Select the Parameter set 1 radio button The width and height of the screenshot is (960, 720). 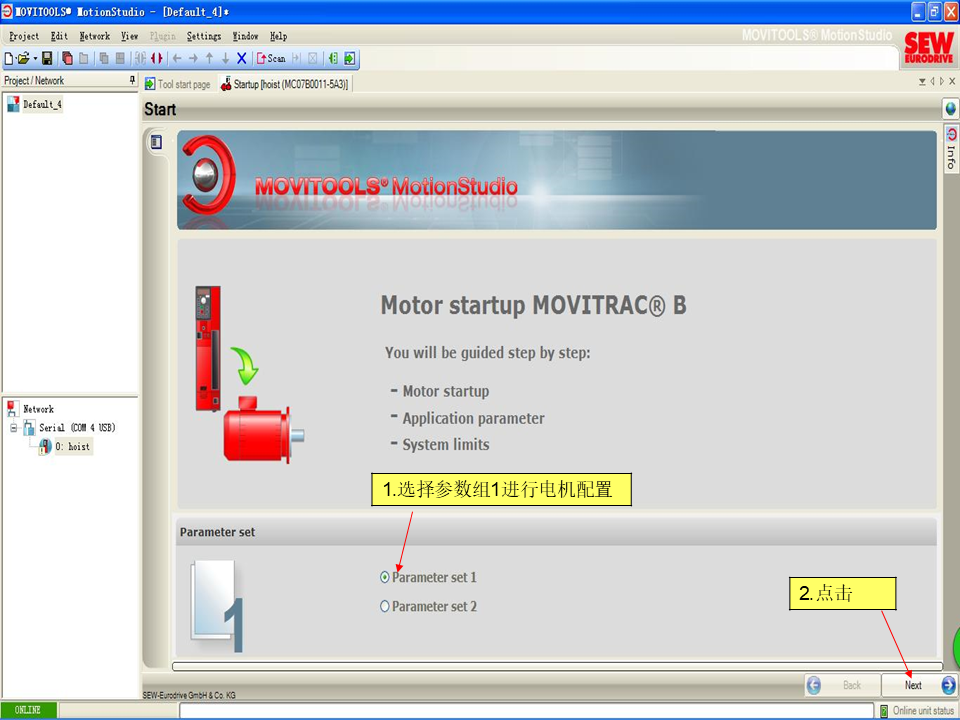385,577
